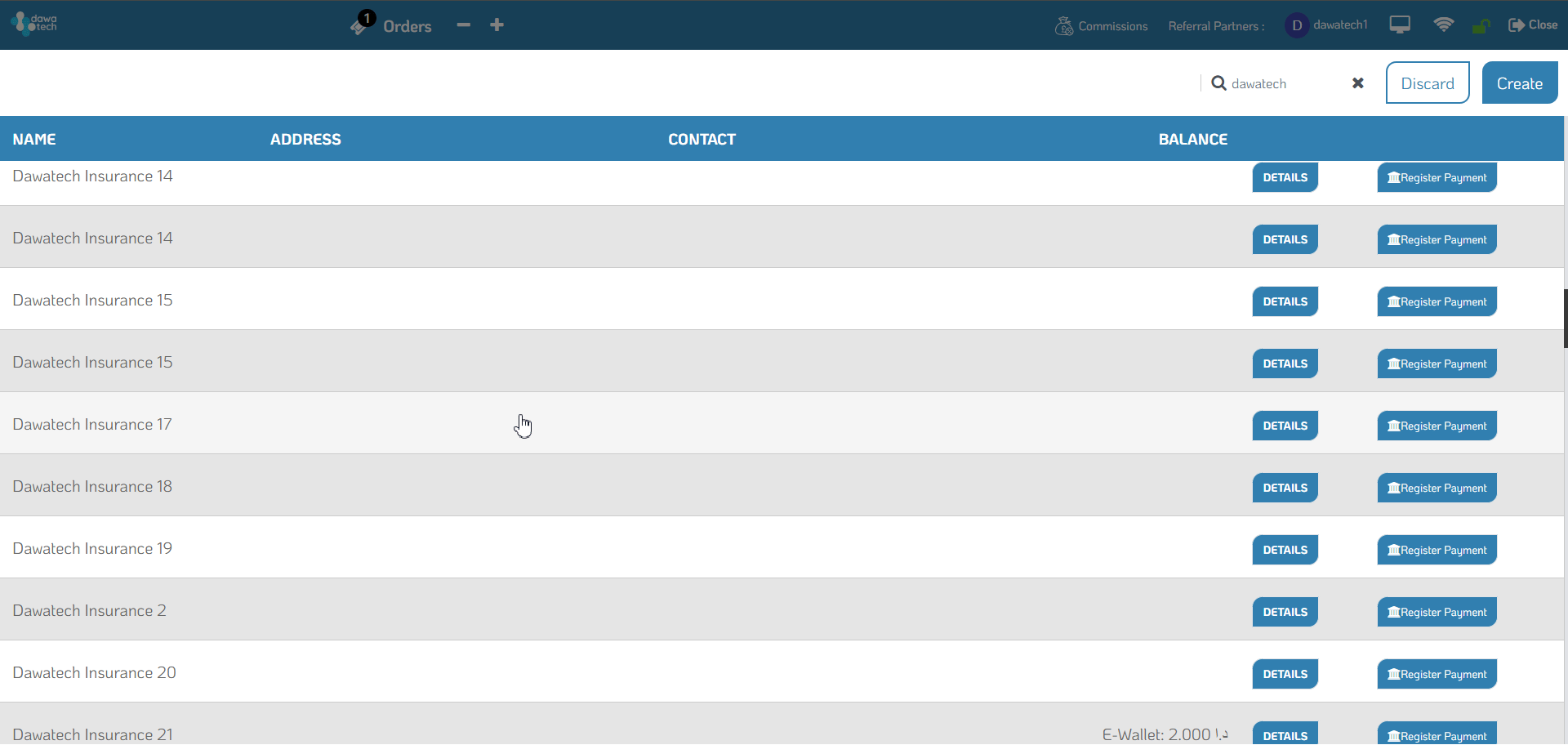Click the search magnifier icon
This screenshot has height=745, width=1568.
coord(1218,83)
